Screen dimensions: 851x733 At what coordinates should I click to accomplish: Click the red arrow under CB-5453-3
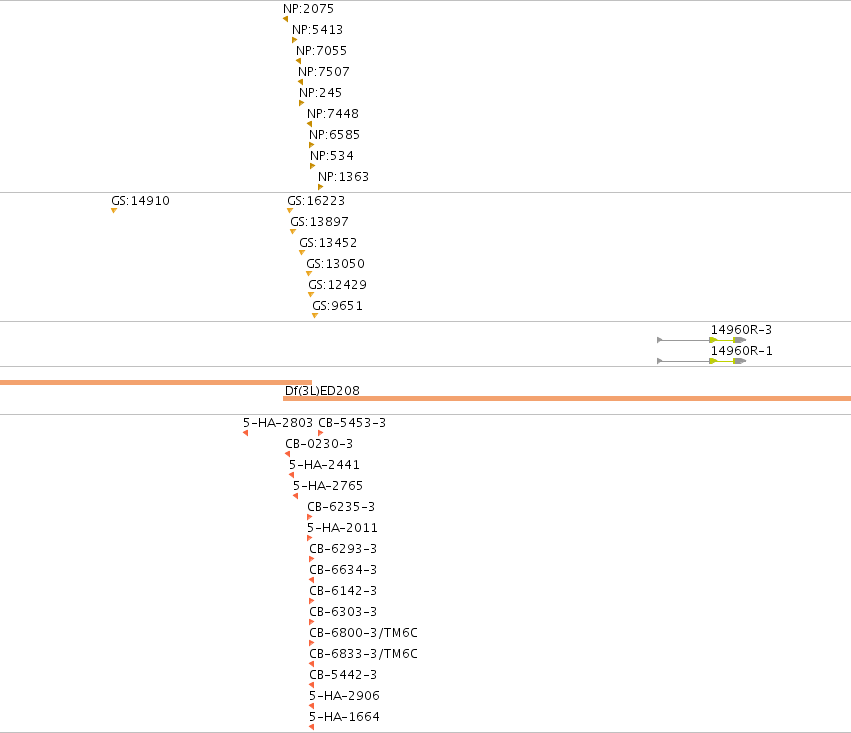coord(320,433)
